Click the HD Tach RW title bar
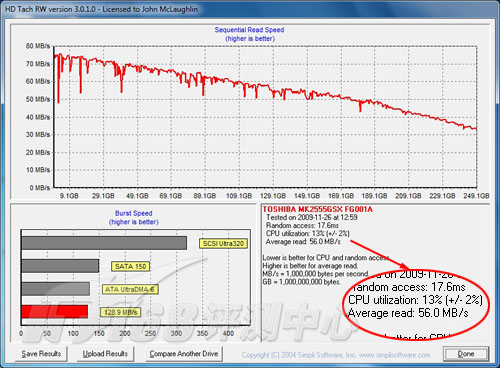 pos(250,9)
